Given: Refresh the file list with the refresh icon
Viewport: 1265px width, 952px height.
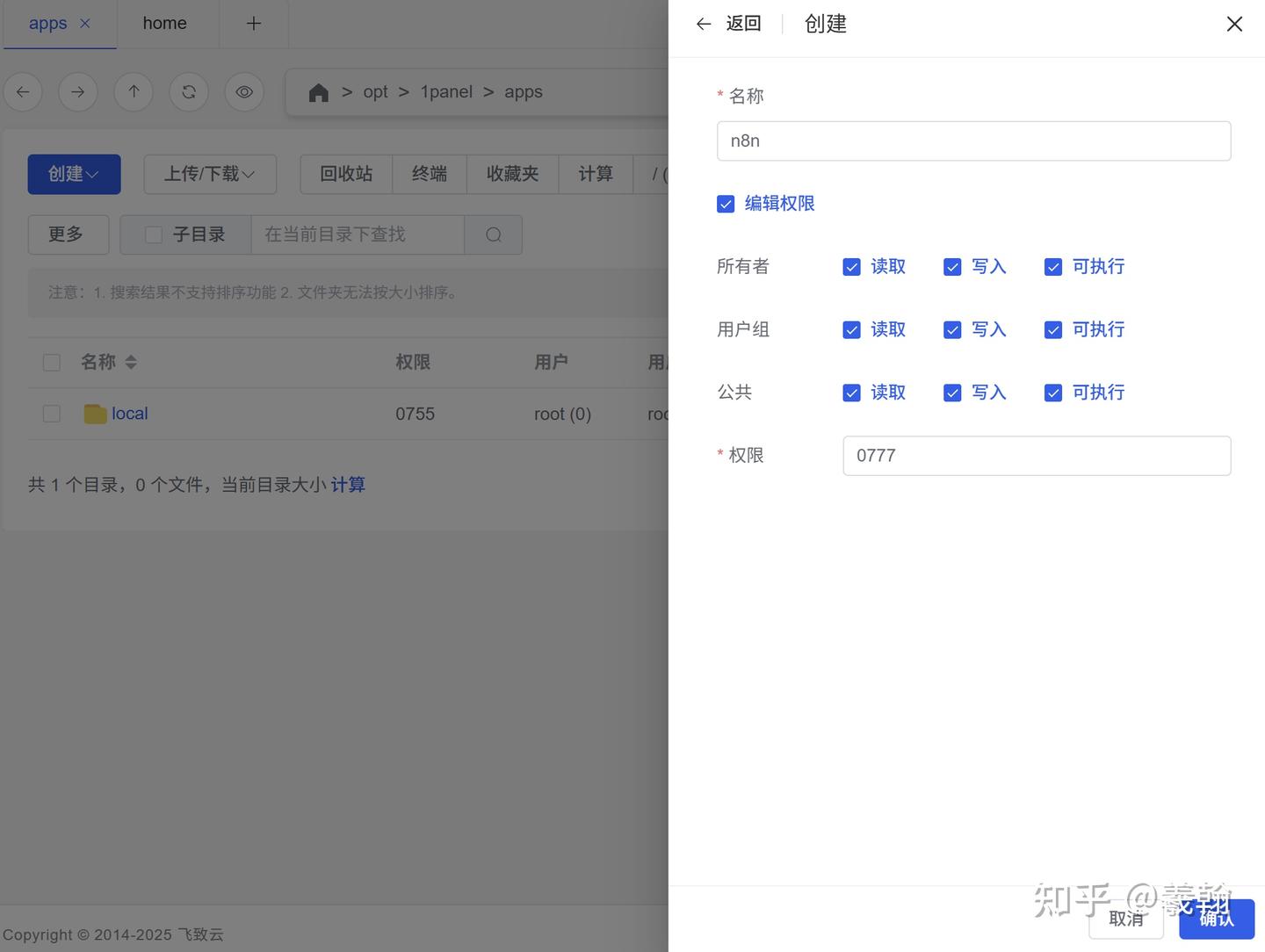Looking at the screenshot, I should (x=188, y=91).
